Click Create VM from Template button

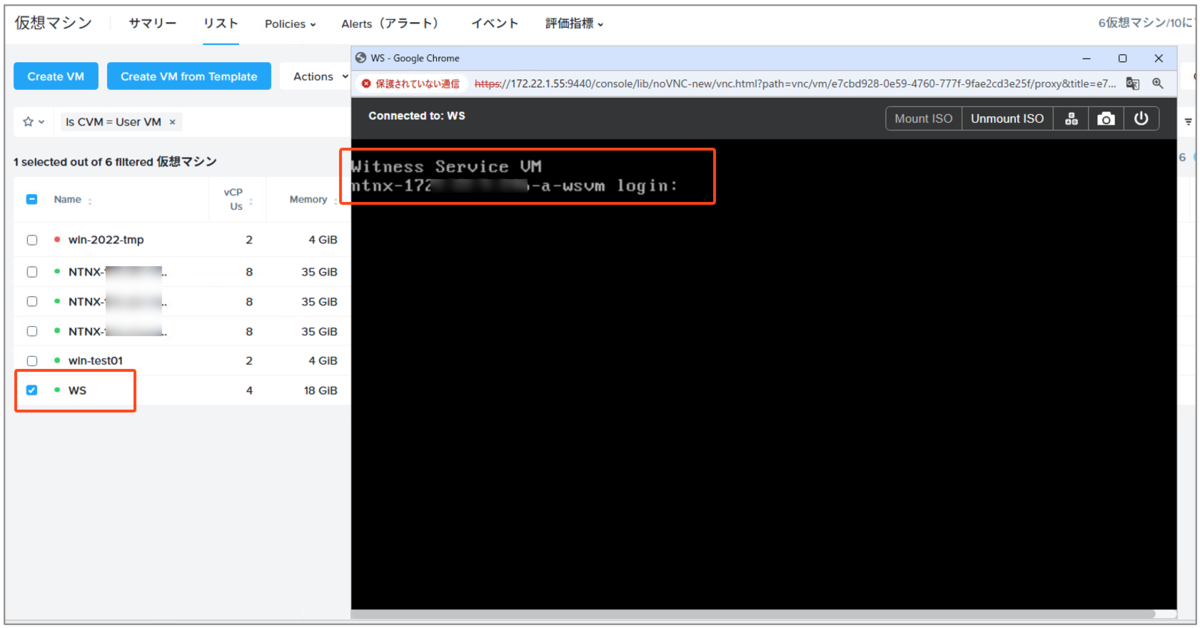189,76
